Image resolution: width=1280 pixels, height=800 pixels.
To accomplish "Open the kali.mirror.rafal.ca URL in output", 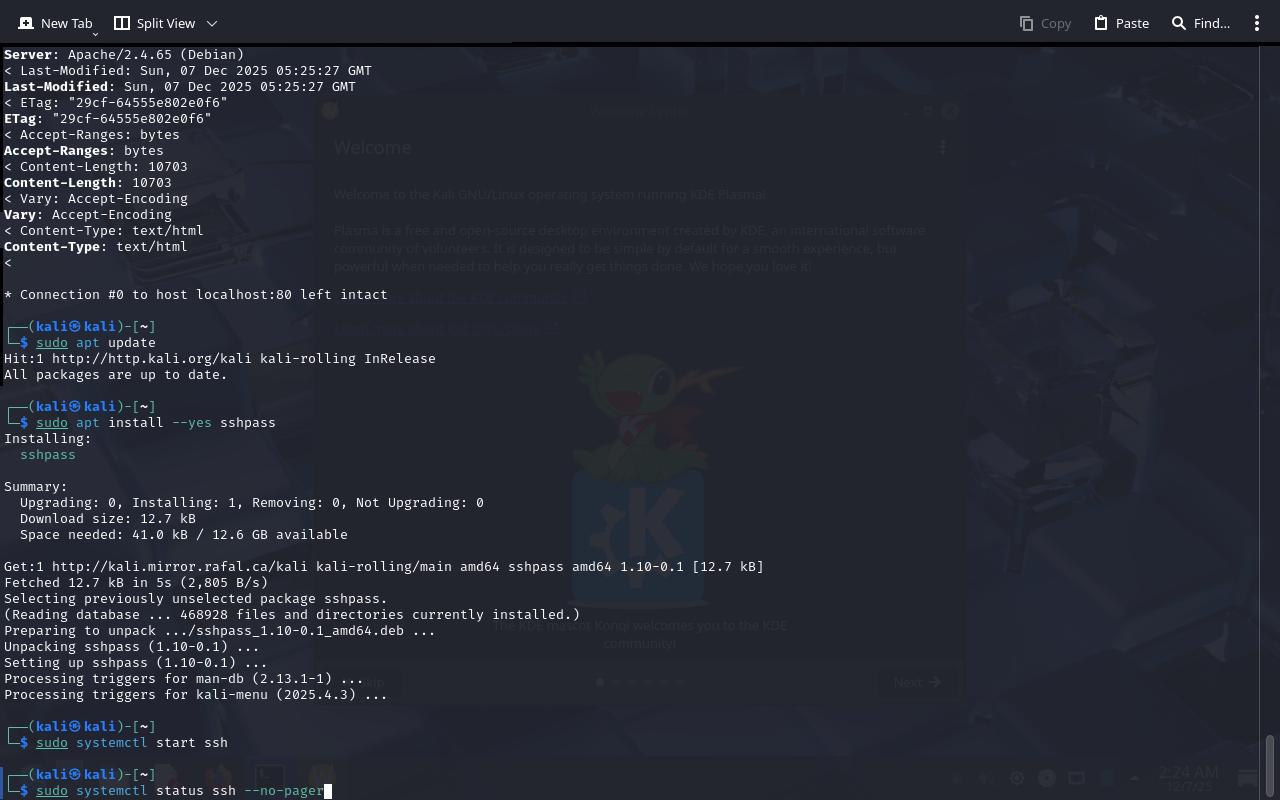I will (180, 567).
